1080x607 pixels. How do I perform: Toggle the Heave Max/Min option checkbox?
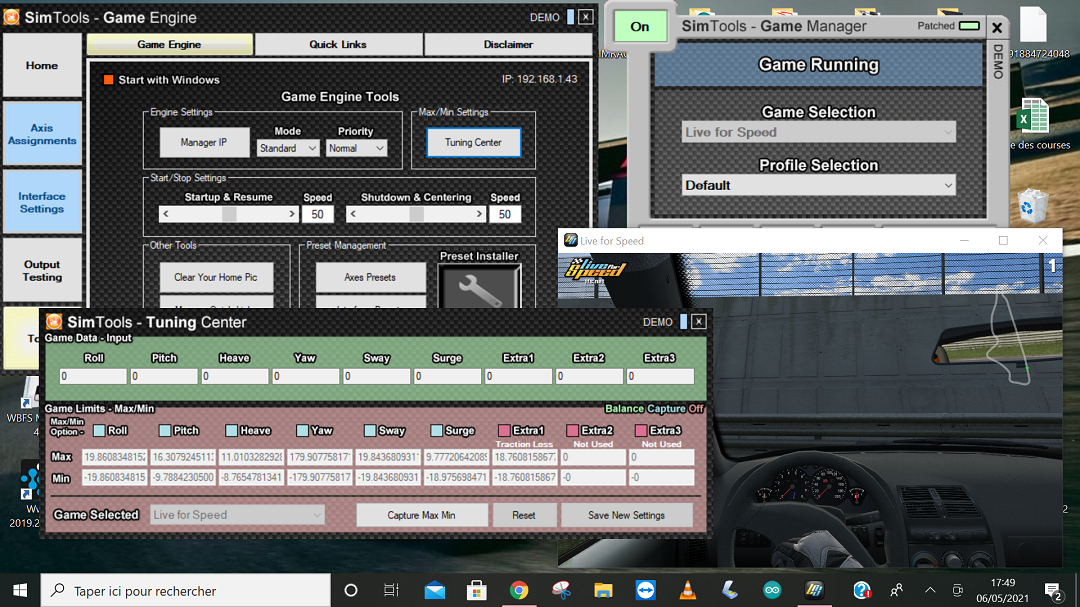[x=231, y=430]
